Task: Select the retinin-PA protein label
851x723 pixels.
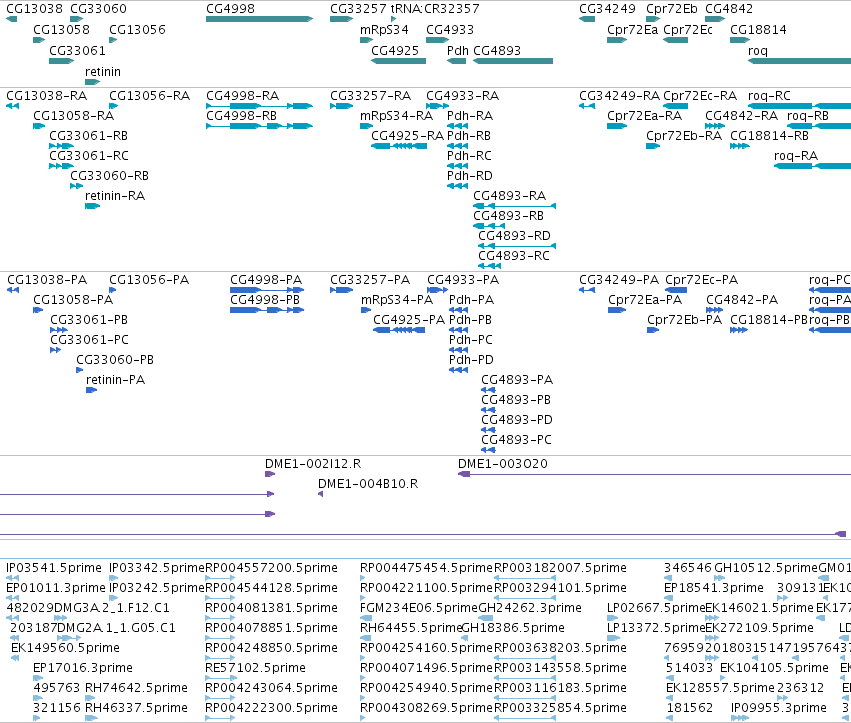Action: 116,380
